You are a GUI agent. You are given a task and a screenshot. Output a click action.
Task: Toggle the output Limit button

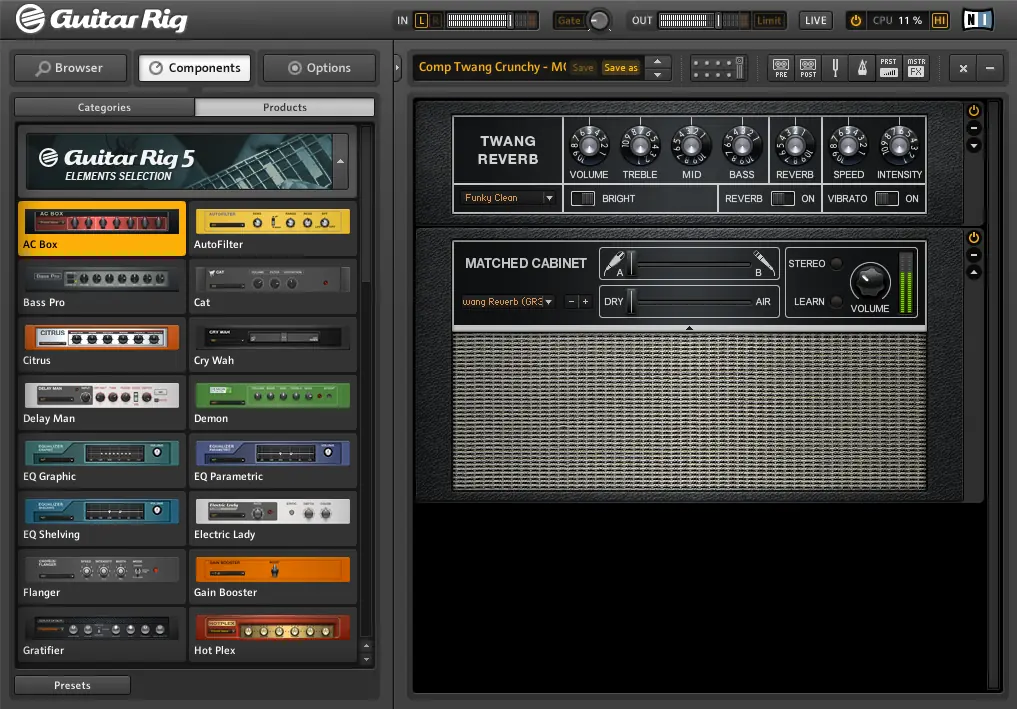(769, 21)
